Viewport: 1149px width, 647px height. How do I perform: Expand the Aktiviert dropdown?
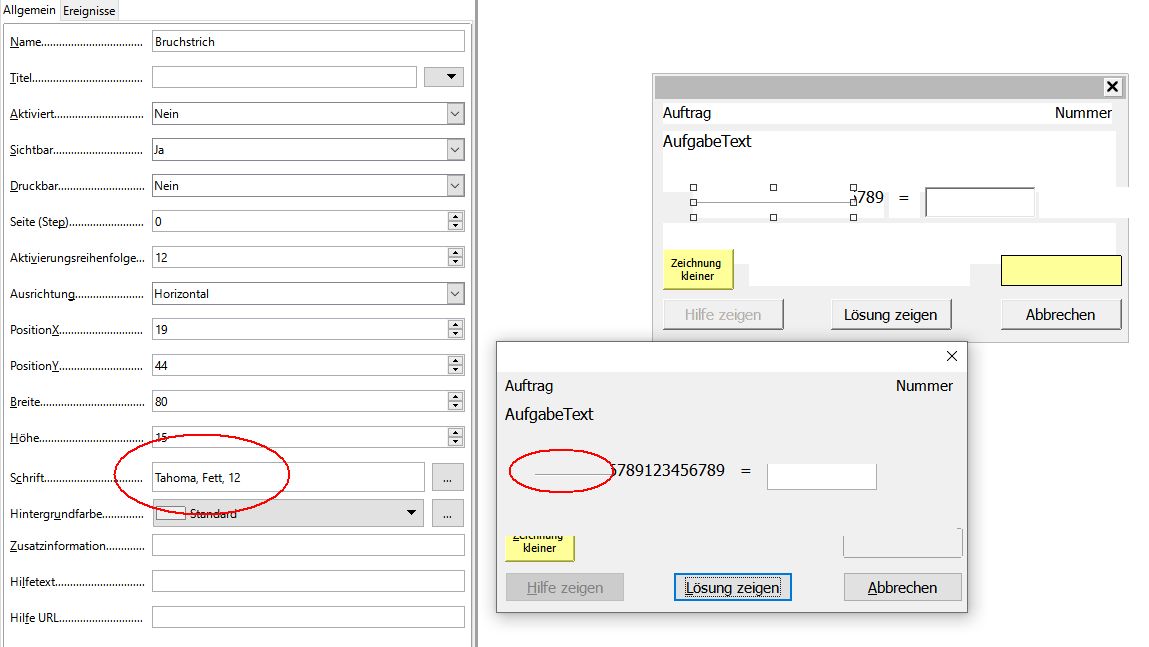(x=455, y=114)
